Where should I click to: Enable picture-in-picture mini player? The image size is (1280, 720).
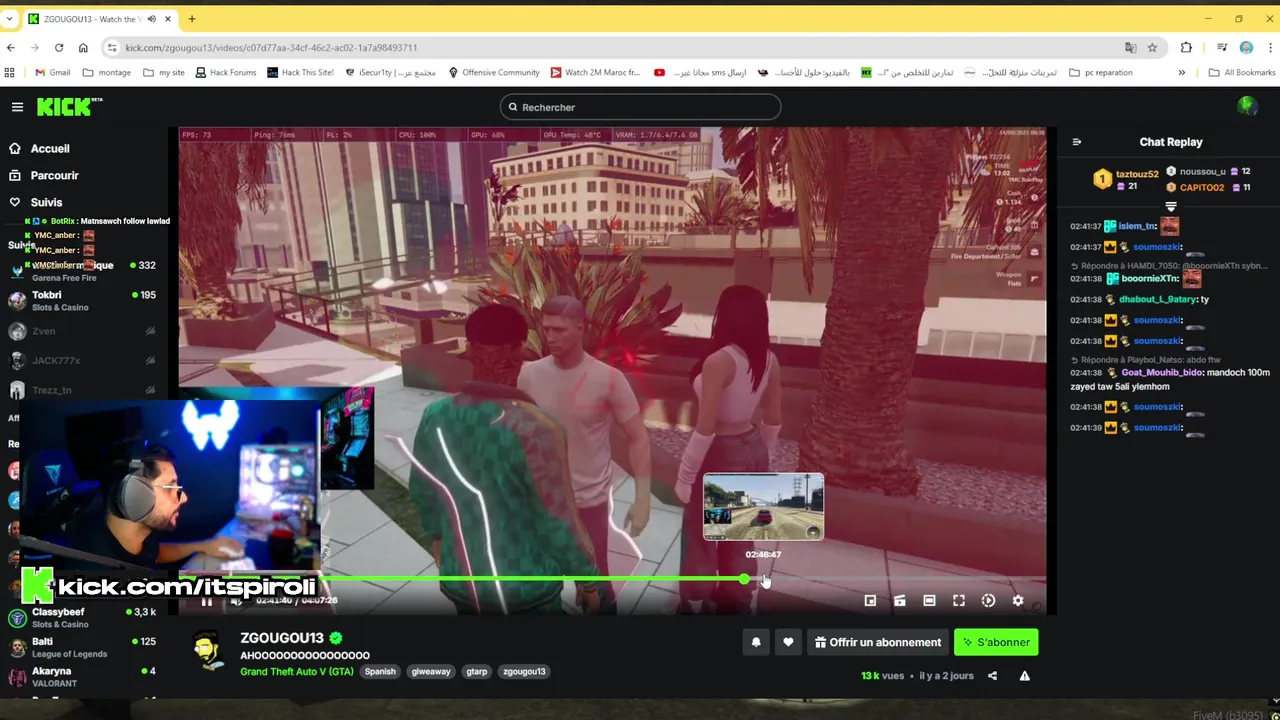tap(870, 600)
